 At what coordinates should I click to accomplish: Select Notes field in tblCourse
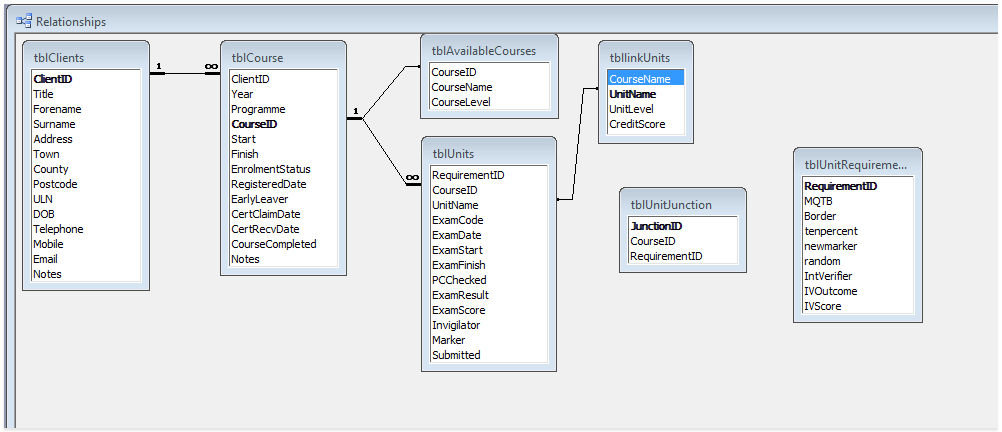point(283,259)
